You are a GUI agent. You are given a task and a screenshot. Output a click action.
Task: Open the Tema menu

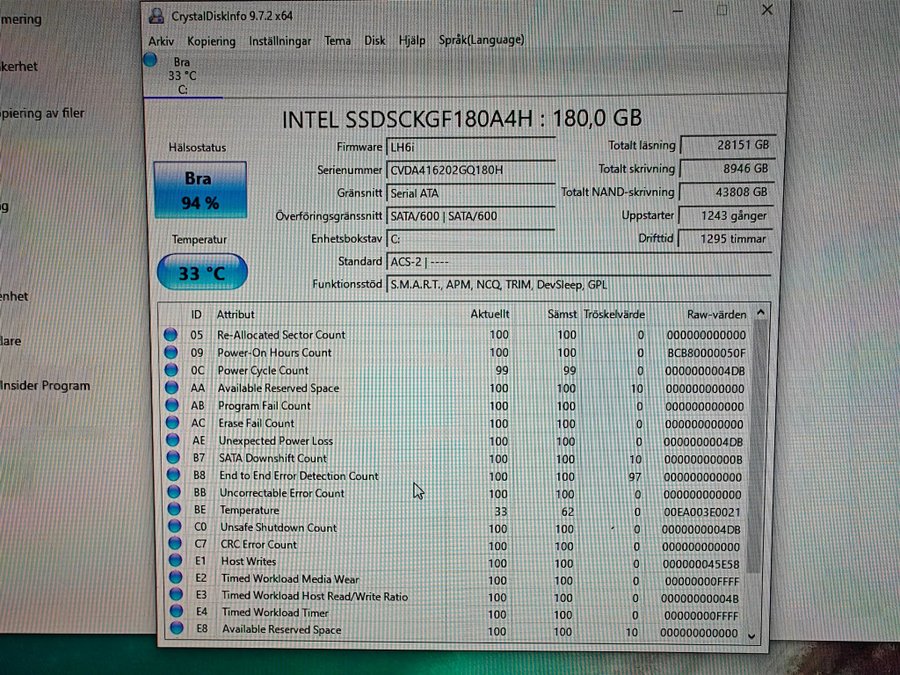point(338,41)
